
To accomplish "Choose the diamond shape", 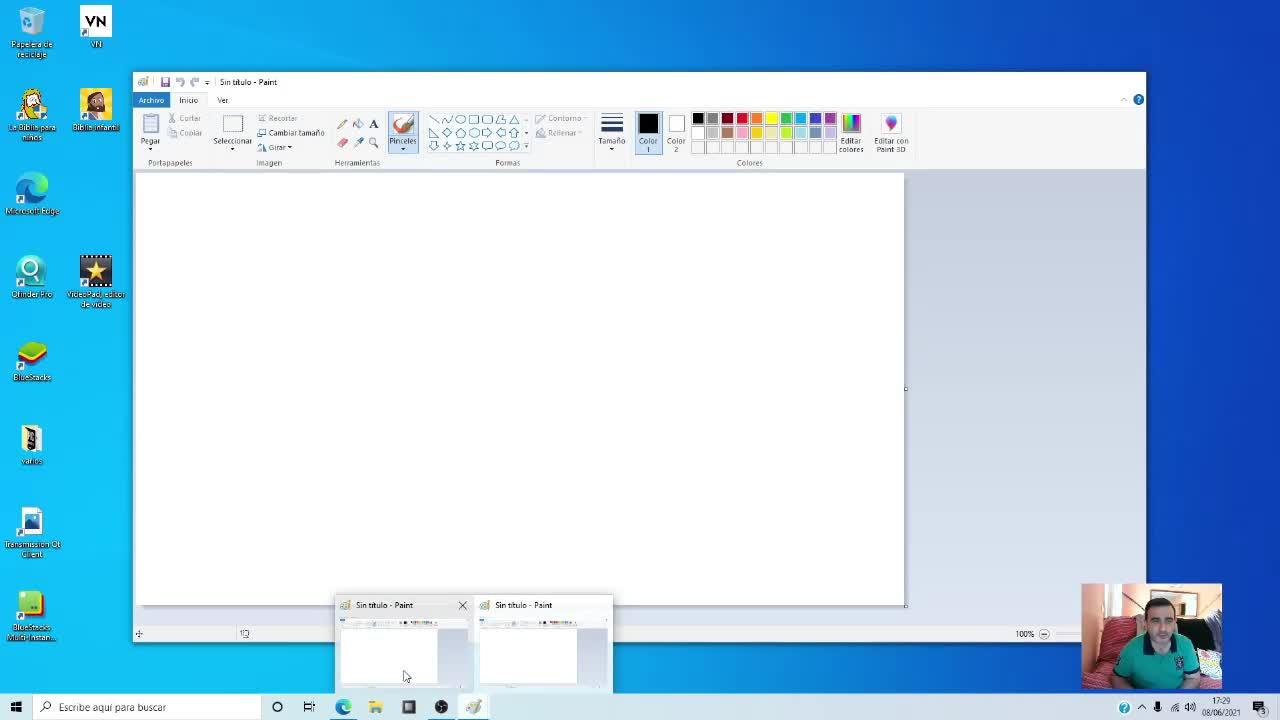I will pyautogui.click(x=447, y=132).
